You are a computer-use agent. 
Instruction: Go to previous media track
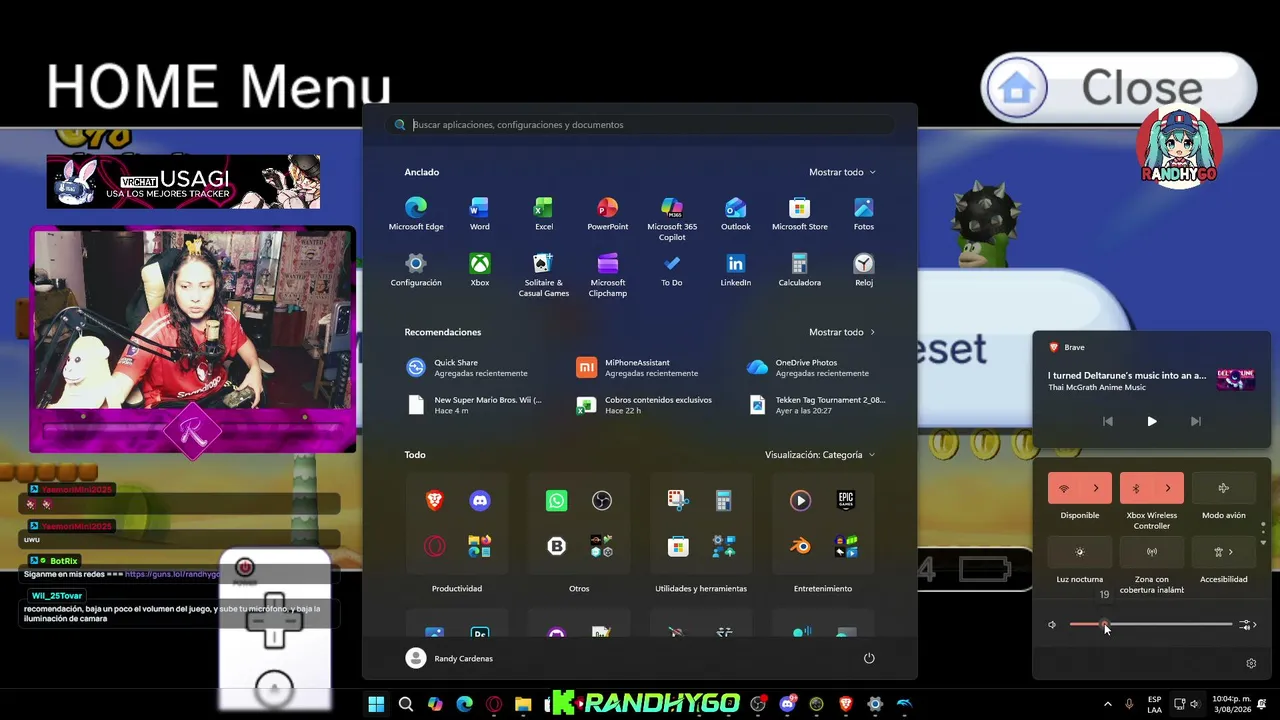tap(1108, 422)
